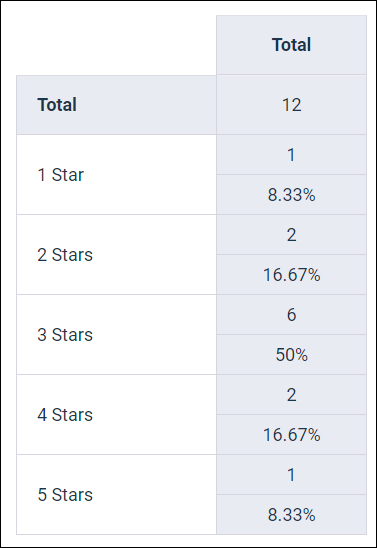This screenshot has height=548, width=377.
Task: Click the 3 Stars count of 6
Action: coord(291,315)
